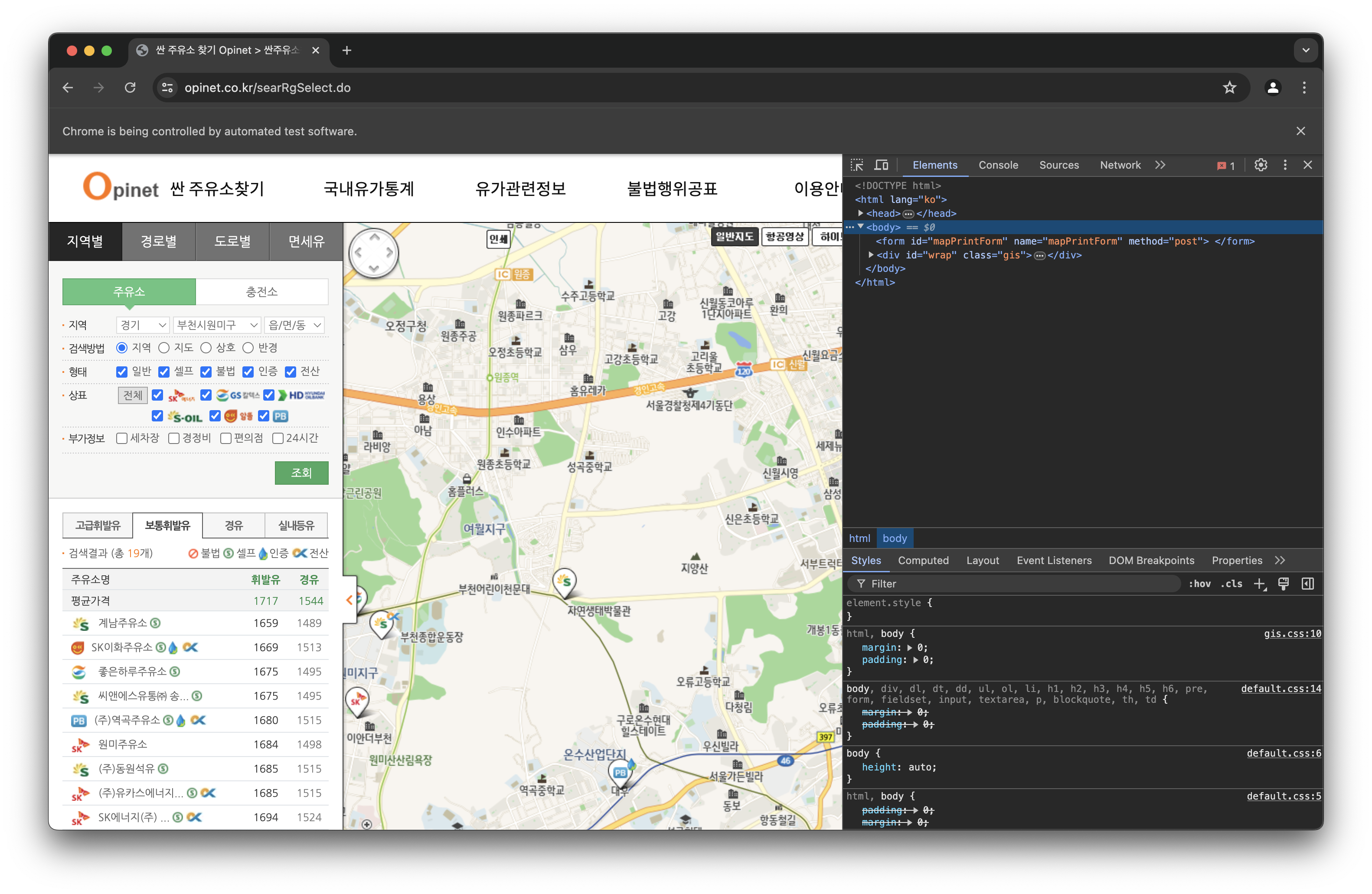
Task: Click the map pan compass control
Action: 374,252
